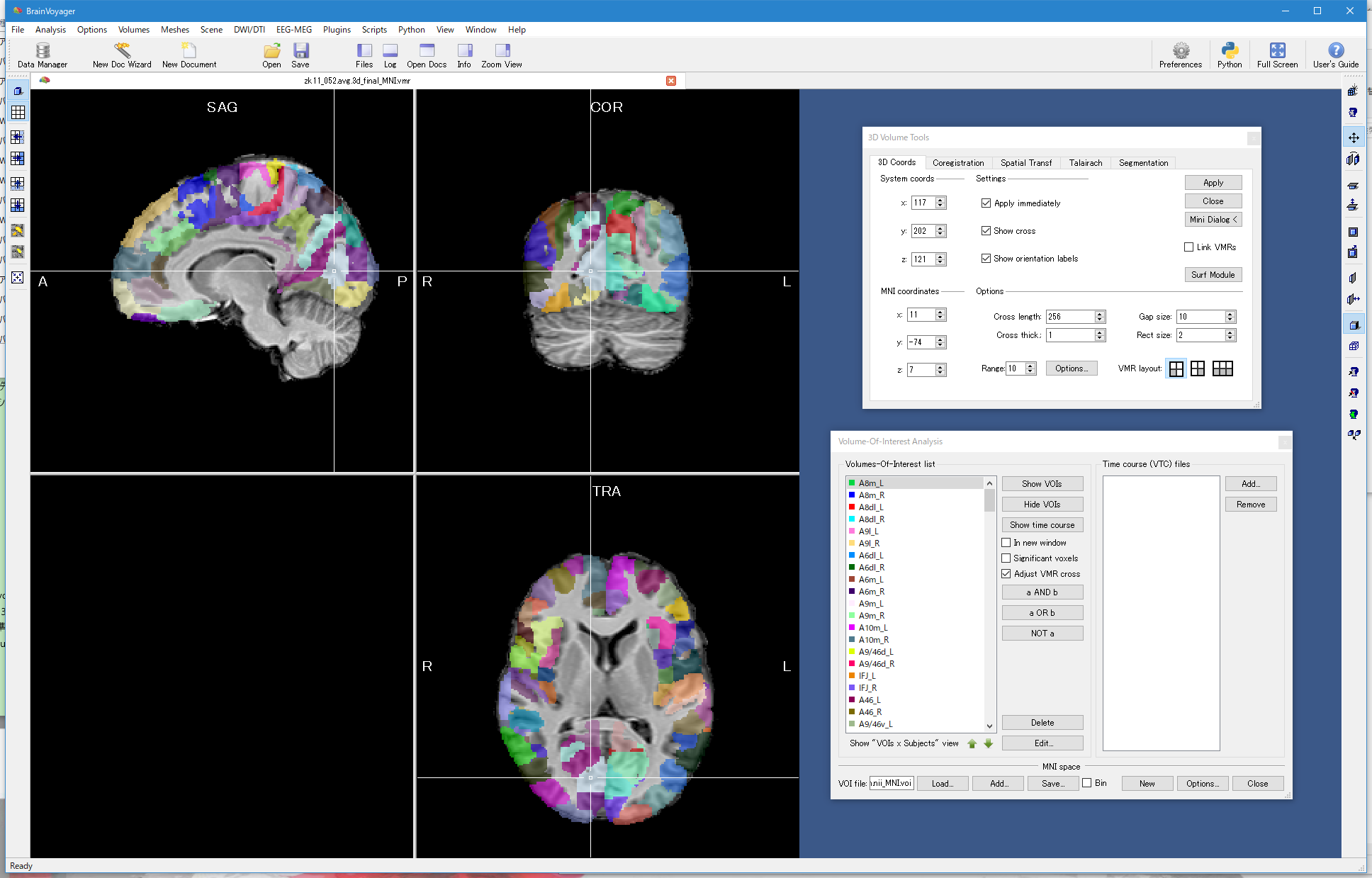
Task: Show the Info pane
Action: 464,55
